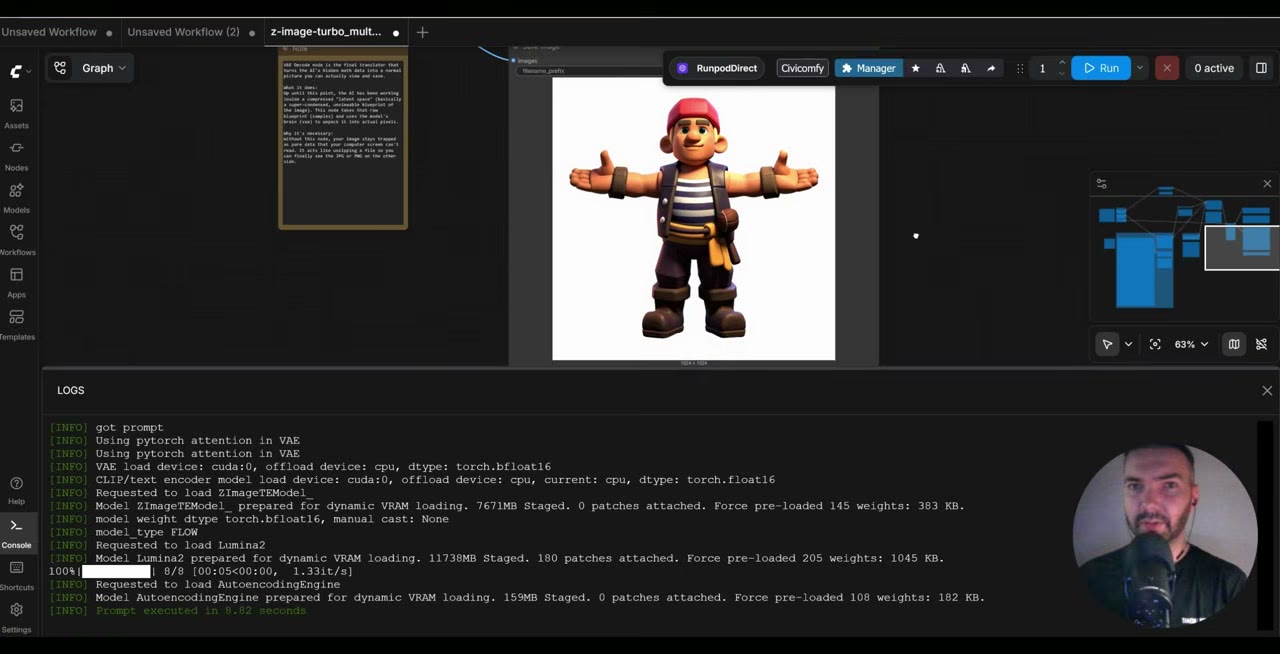Open the Models sidebar panel
The width and height of the screenshot is (1280, 654).
point(16,197)
